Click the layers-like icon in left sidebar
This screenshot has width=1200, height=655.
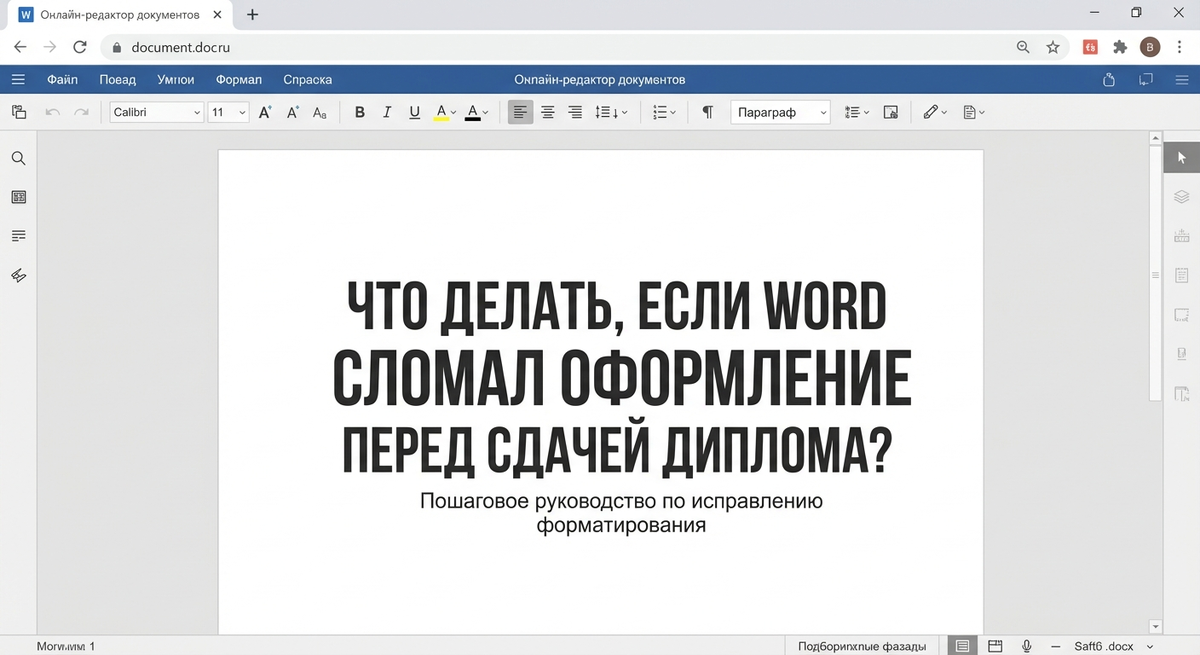pyautogui.click(x=18, y=275)
